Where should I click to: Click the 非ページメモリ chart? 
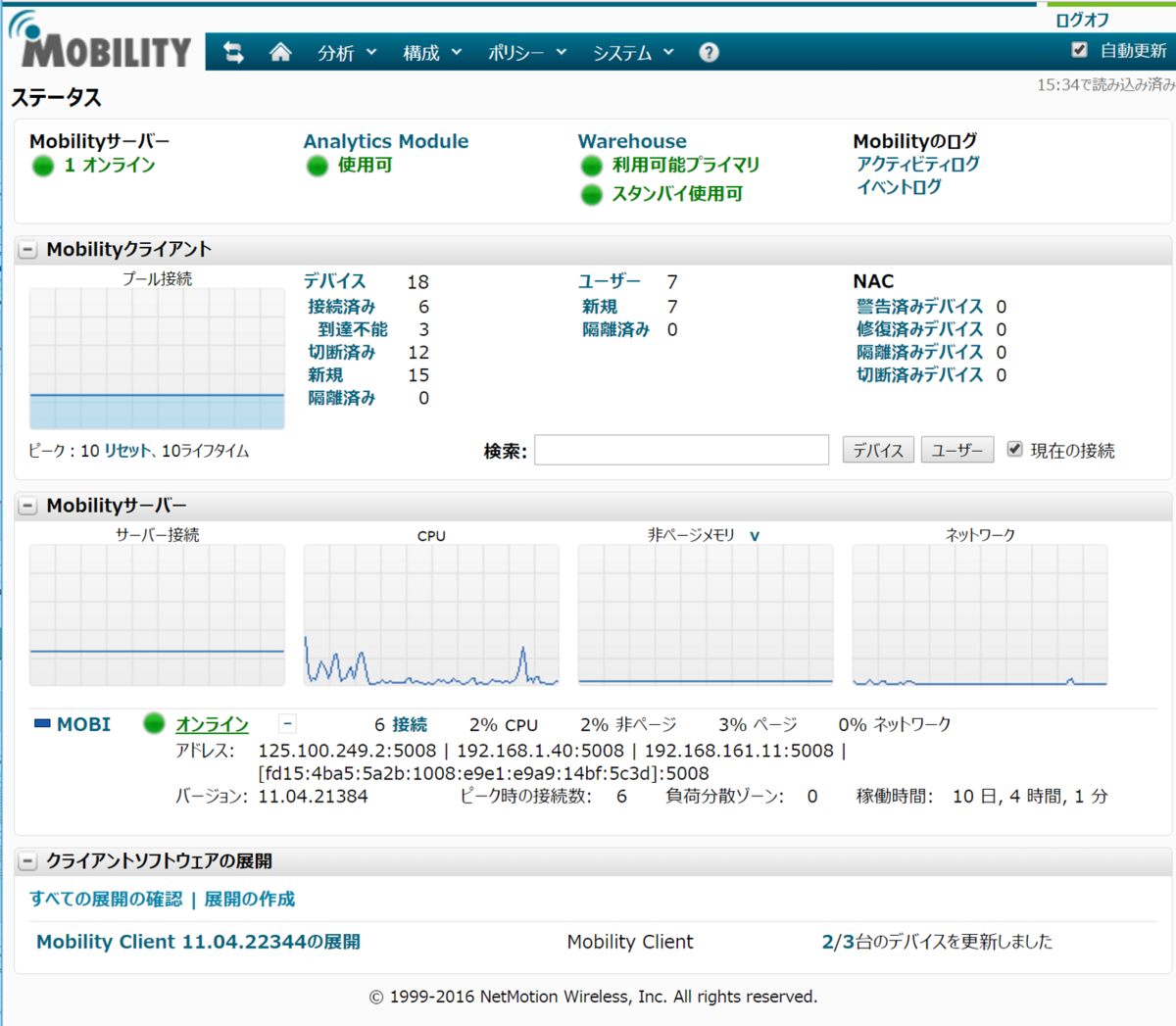706,615
